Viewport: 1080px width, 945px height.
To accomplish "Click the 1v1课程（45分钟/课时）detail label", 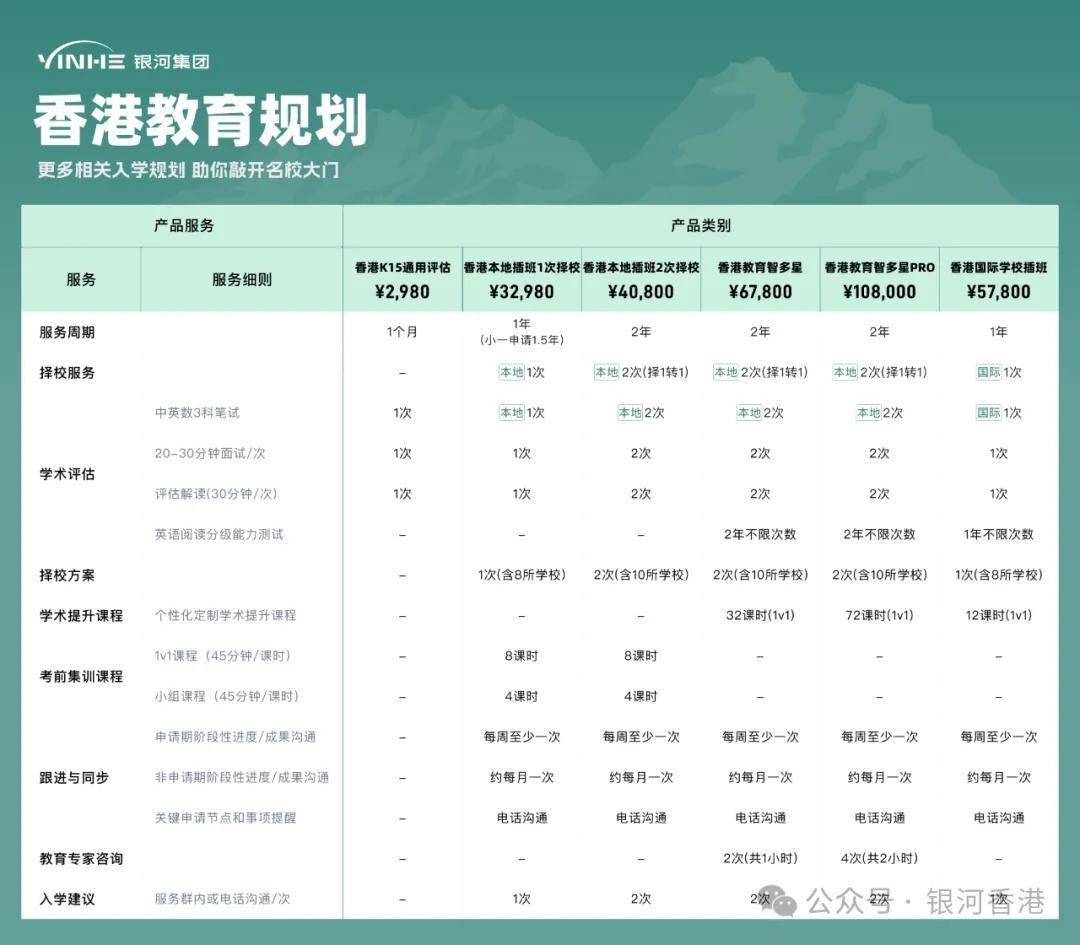I will pos(222,656).
